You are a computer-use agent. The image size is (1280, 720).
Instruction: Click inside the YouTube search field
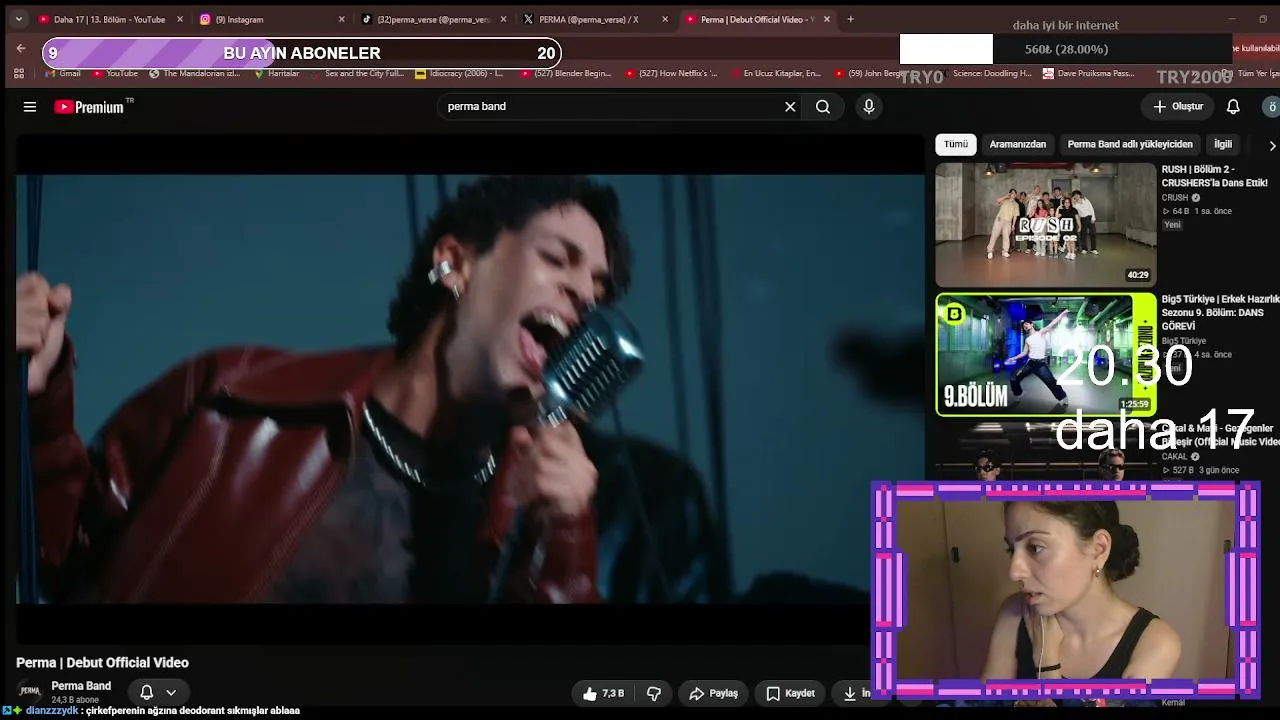(610, 107)
